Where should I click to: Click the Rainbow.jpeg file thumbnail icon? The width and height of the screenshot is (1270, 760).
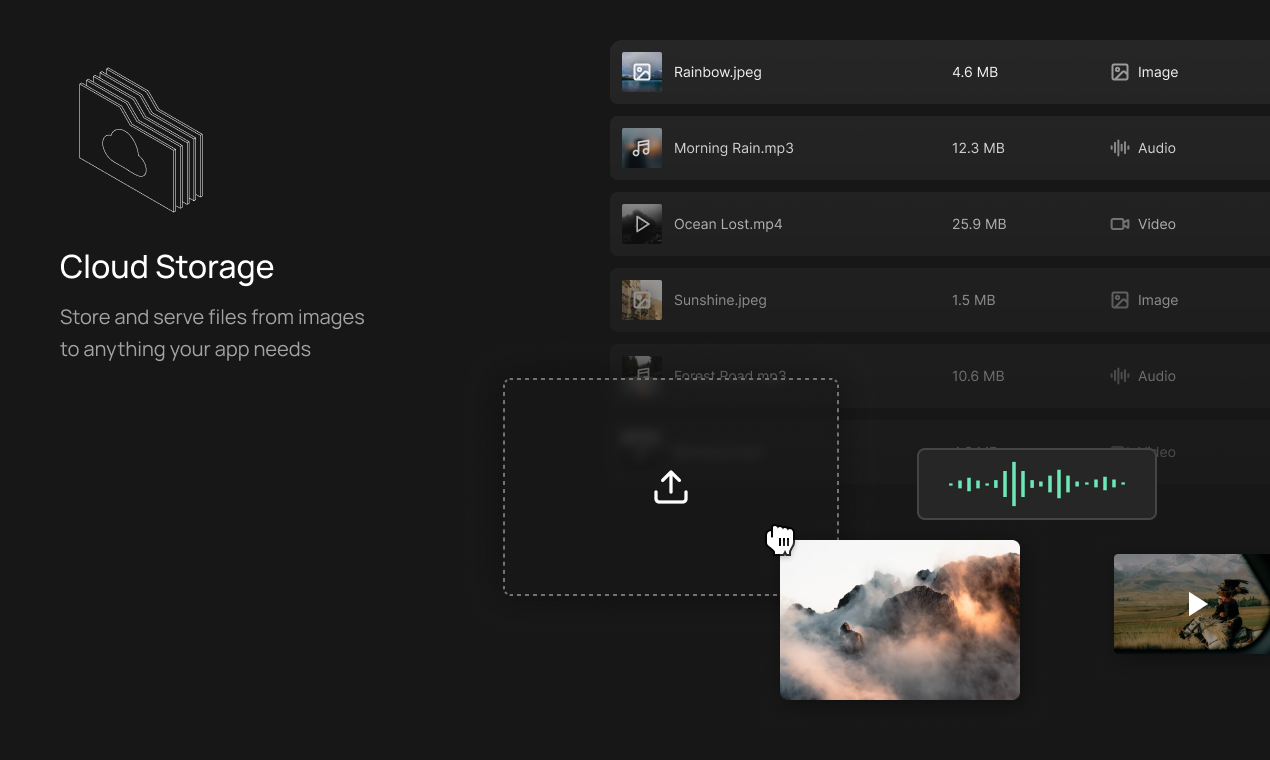click(x=641, y=72)
